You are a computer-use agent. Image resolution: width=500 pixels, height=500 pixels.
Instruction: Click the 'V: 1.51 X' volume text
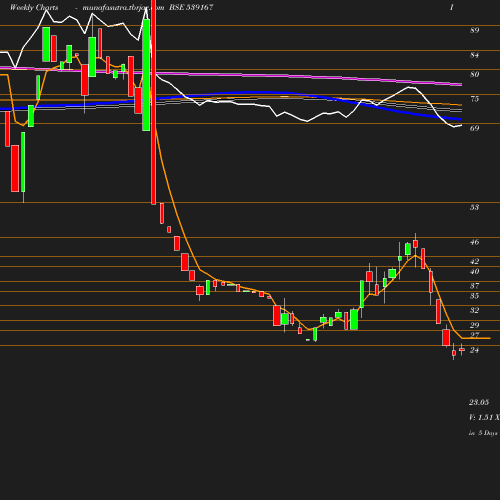(x=484, y=417)
